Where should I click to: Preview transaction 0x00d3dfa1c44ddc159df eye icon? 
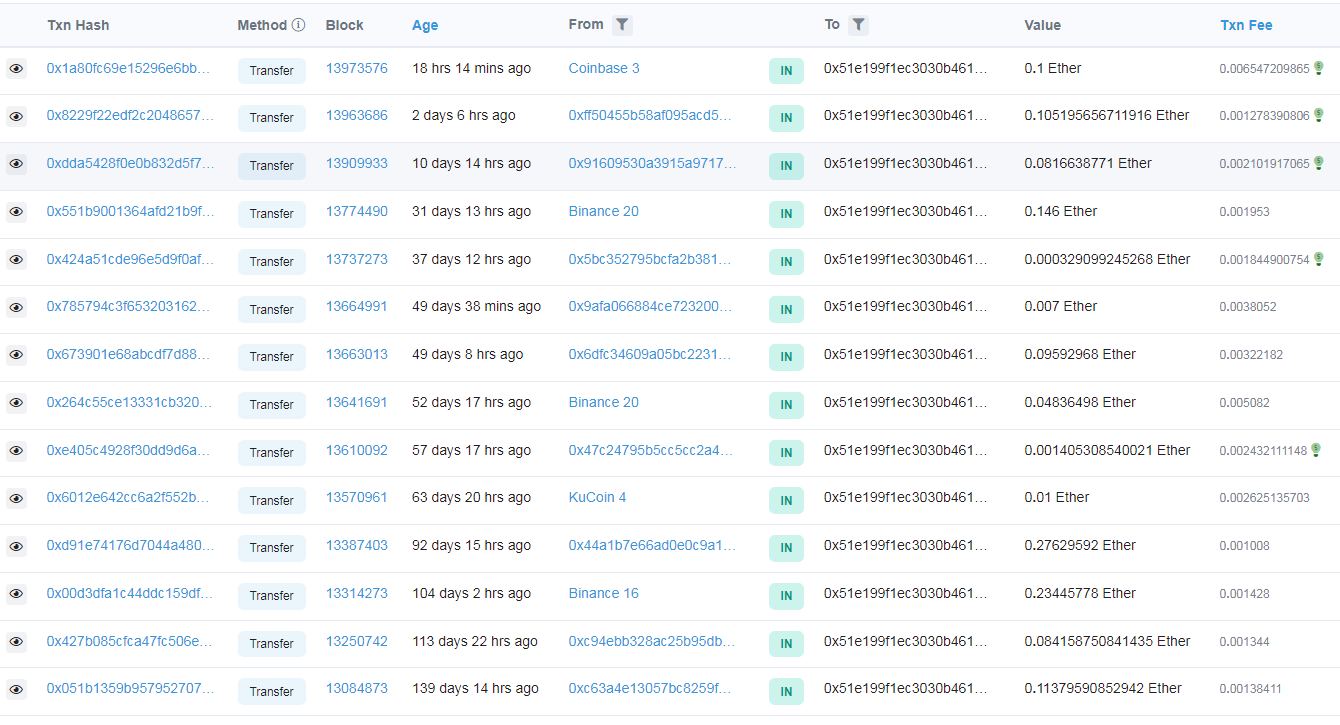click(x=16, y=594)
